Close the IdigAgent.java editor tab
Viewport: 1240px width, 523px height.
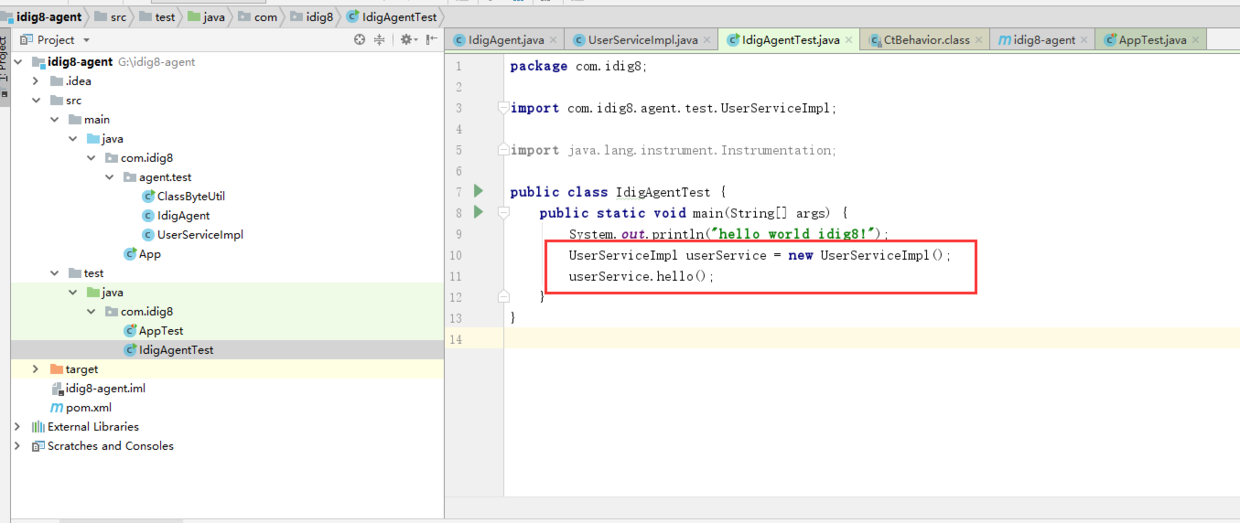click(553, 40)
